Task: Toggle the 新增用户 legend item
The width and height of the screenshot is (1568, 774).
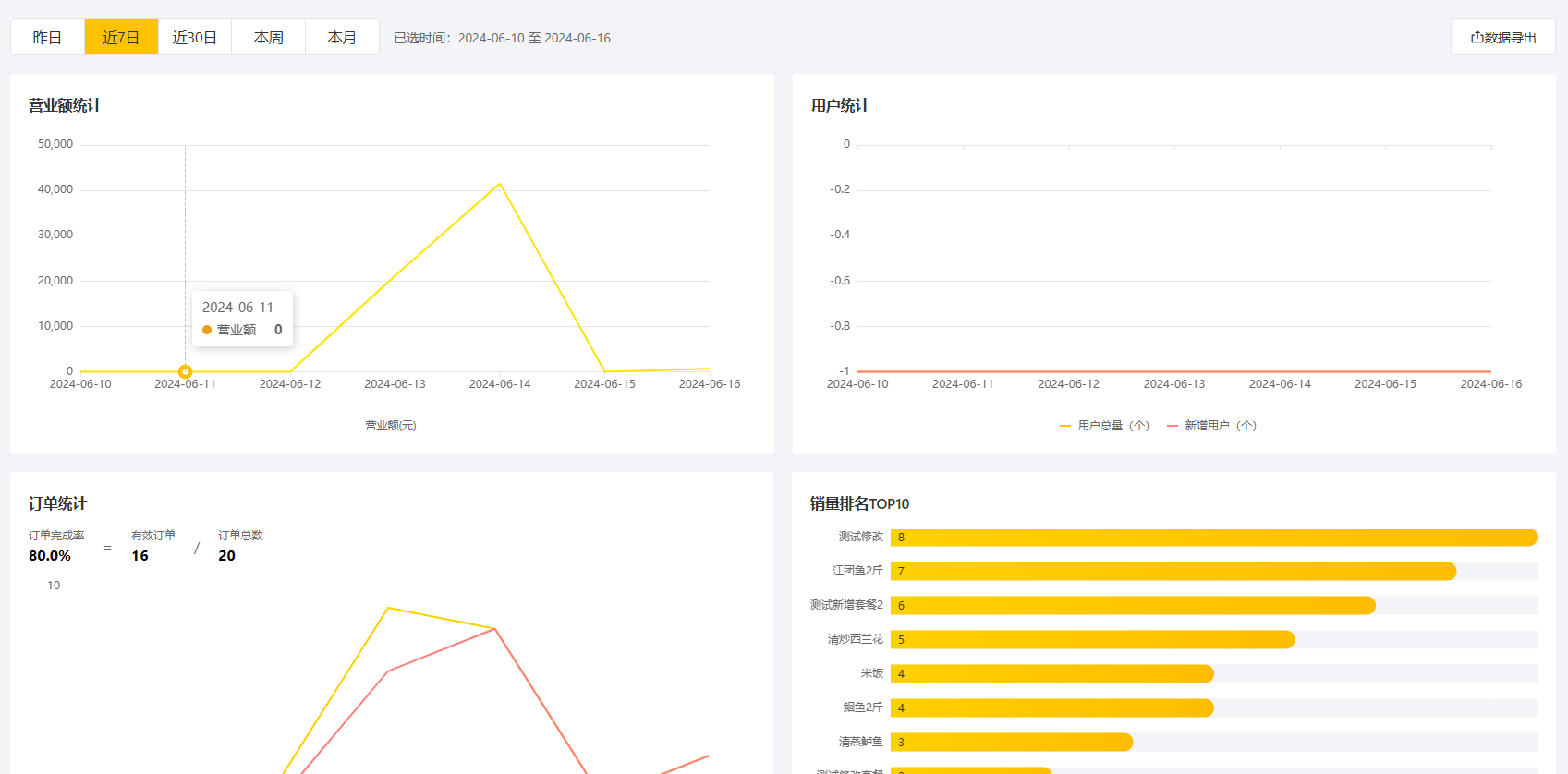Action: coord(1211,426)
